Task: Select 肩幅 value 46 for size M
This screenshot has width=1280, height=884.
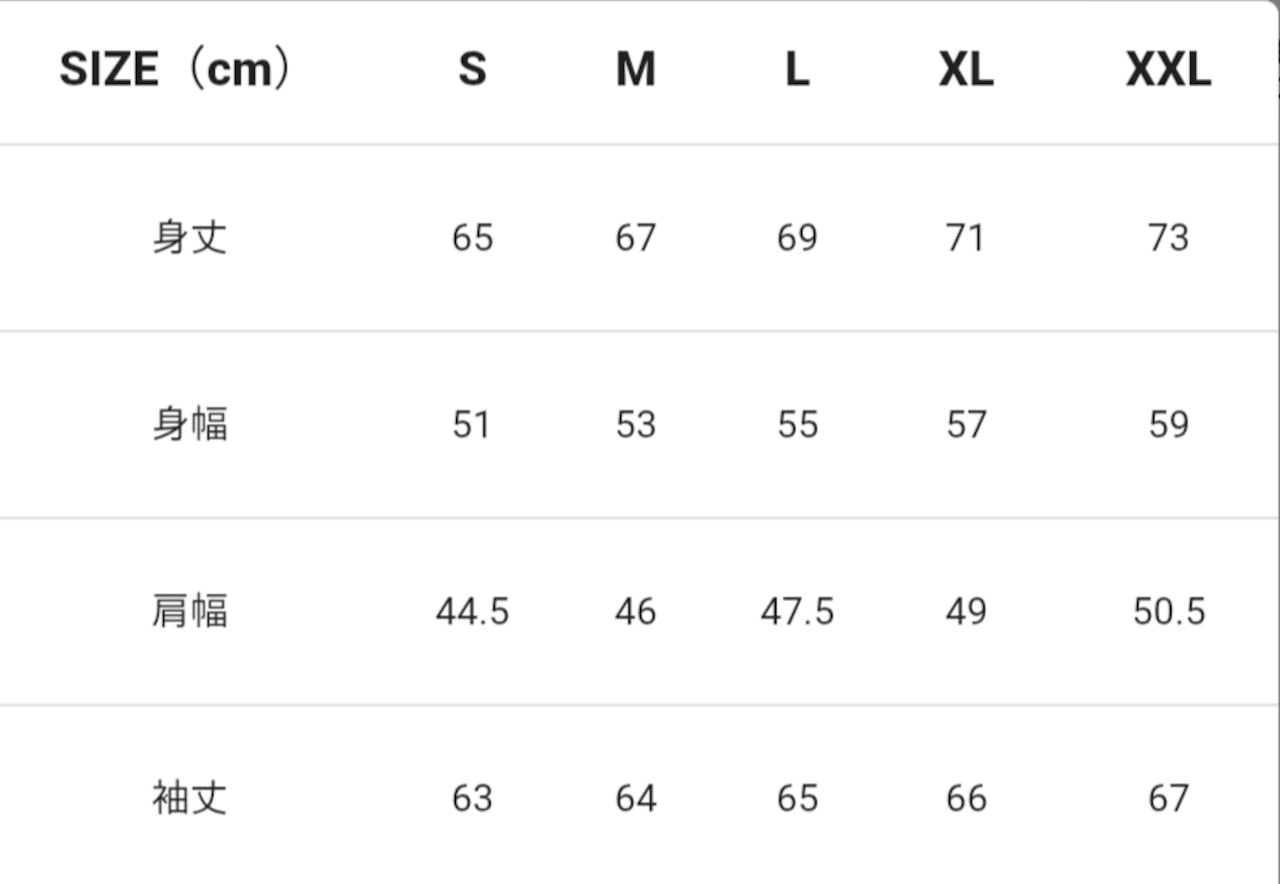Action: 635,611
